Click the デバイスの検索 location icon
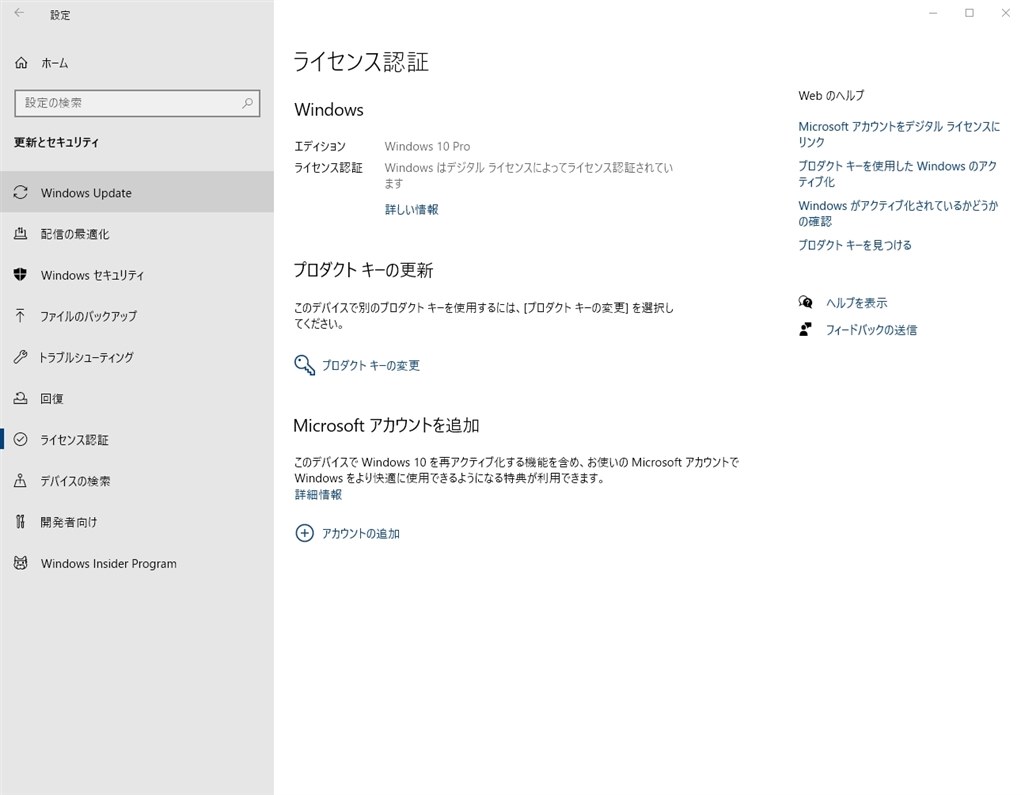1024x795 pixels. click(21, 480)
